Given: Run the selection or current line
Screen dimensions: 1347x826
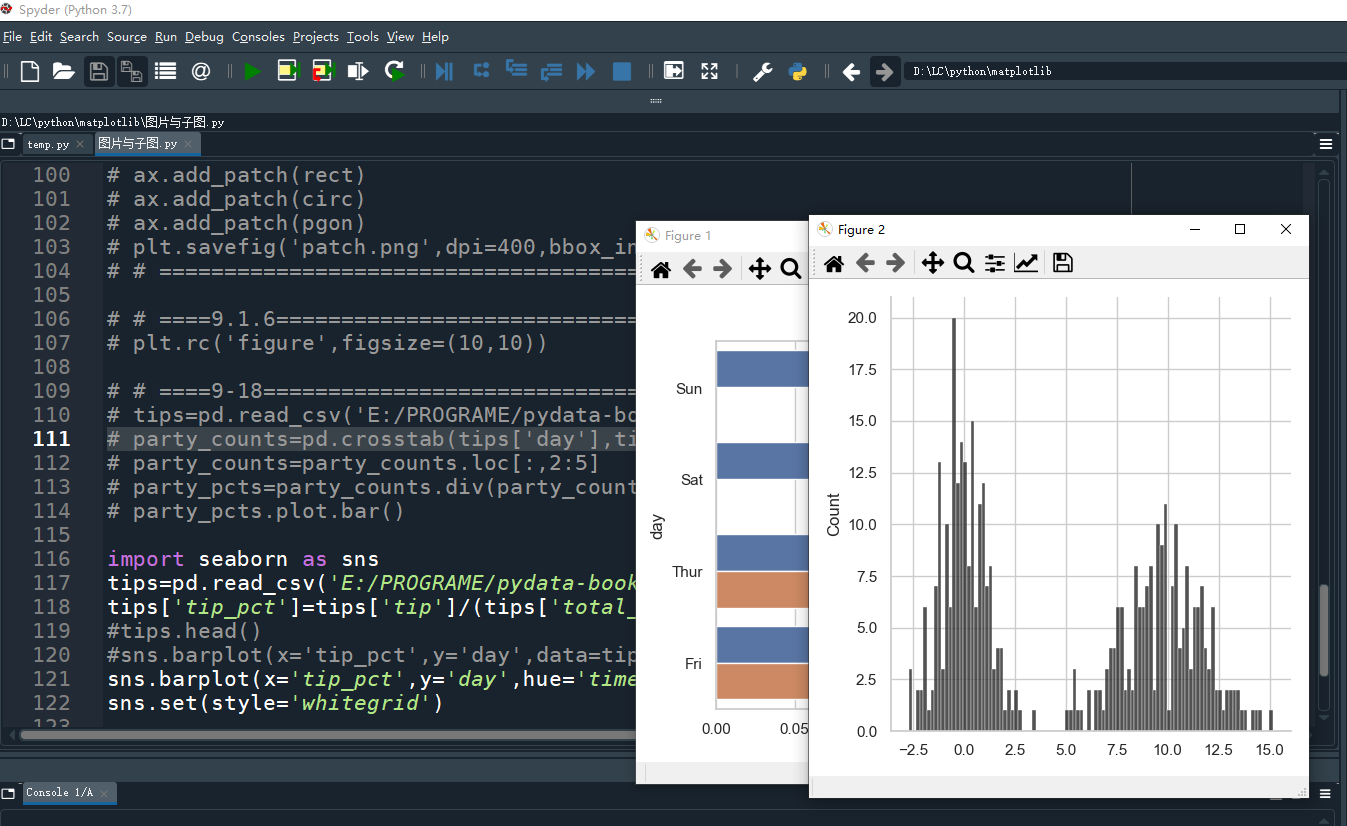Looking at the screenshot, I should coord(358,71).
